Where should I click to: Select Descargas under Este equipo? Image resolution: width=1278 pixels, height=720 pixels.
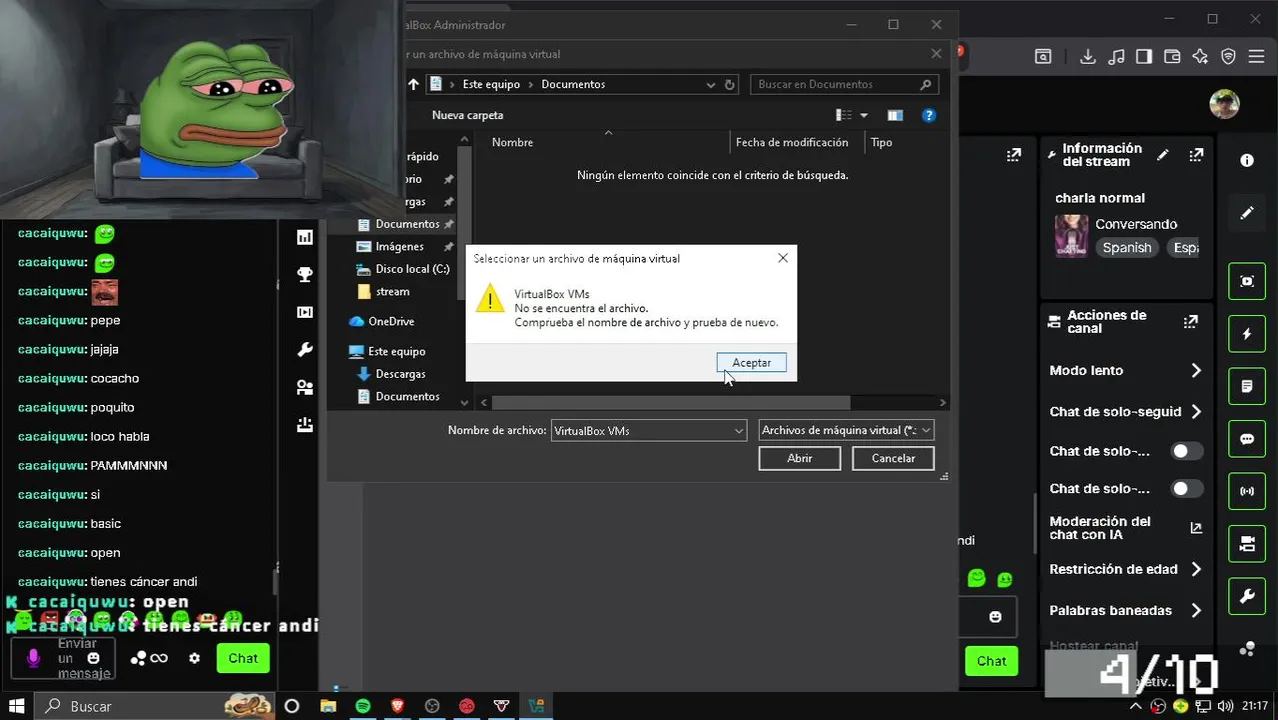[400, 374]
